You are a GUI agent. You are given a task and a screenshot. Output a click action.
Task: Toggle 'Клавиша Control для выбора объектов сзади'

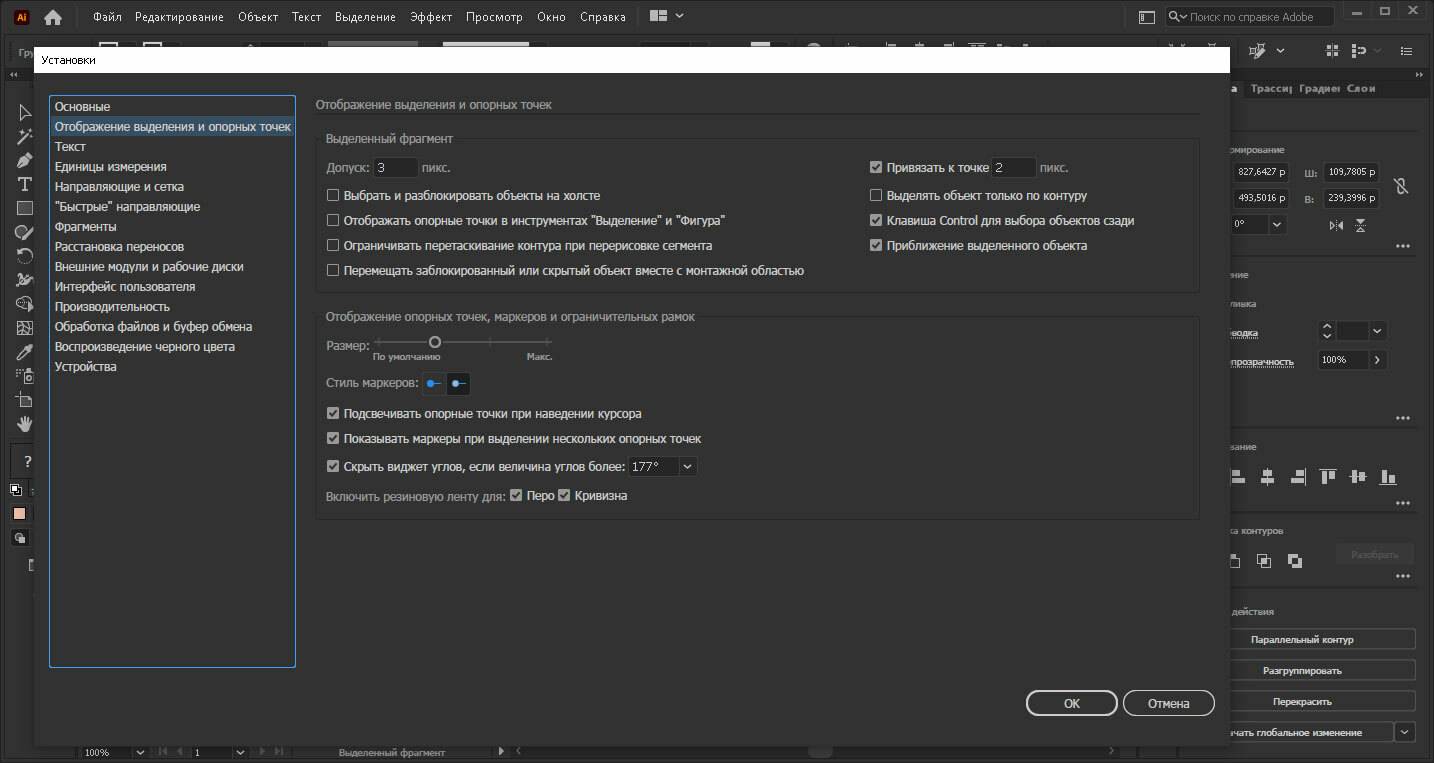pyautogui.click(x=876, y=221)
